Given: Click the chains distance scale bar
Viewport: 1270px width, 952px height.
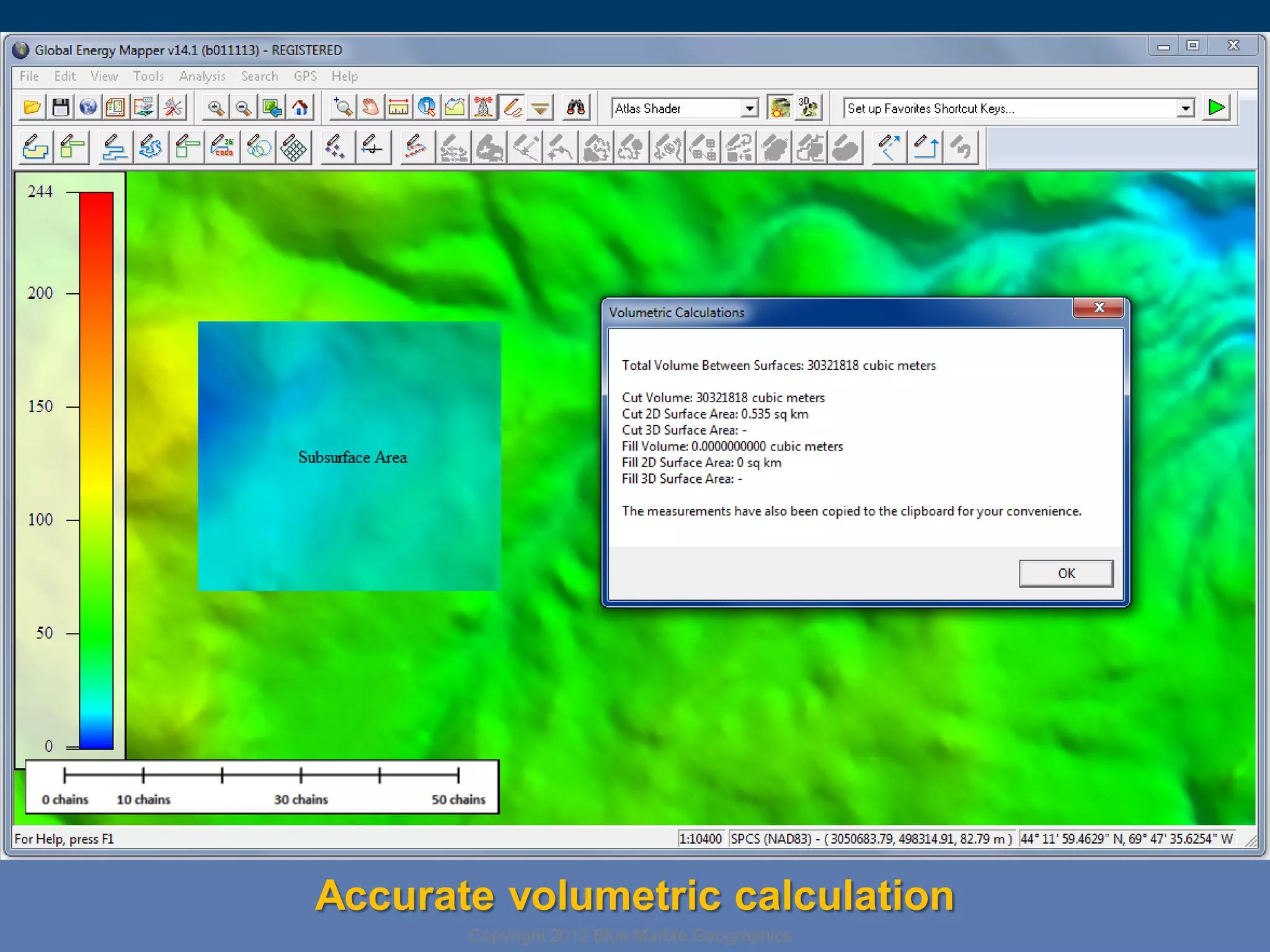Looking at the screenshot, I should (262, 787).
